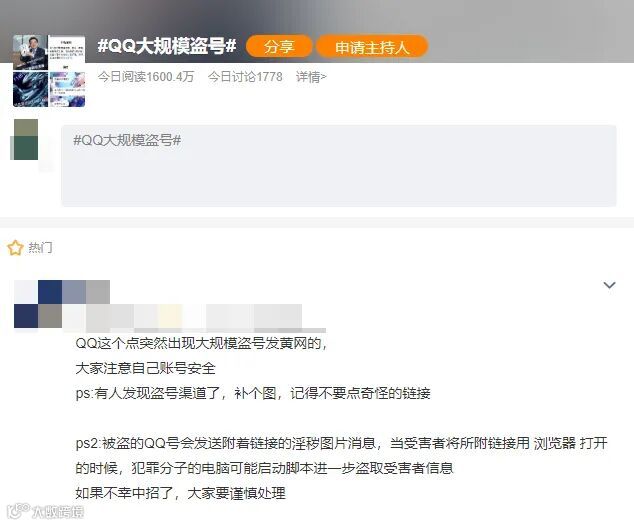Expand the post options chevron arrow
Screen dimensions: 634x525
pos(609,285)
